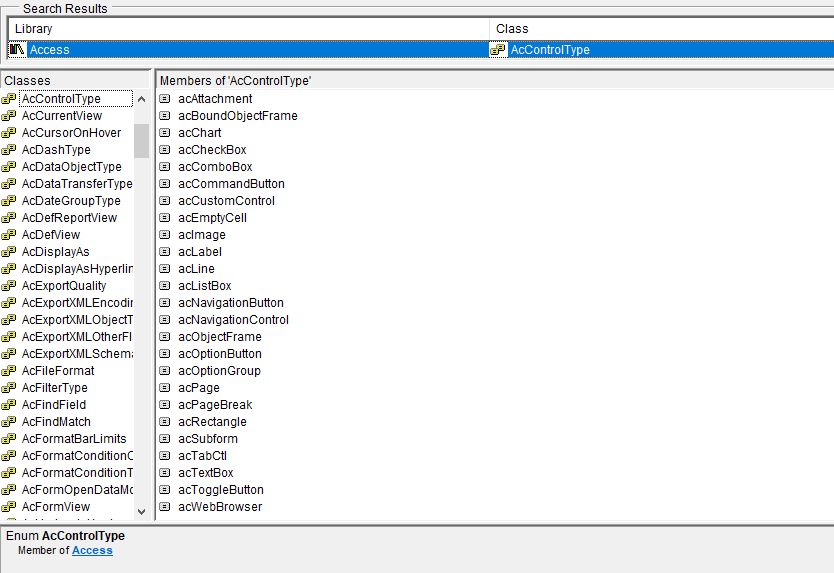Select the acPage member
Viewport: 834px width, 573px height.
tap(198, 388)
